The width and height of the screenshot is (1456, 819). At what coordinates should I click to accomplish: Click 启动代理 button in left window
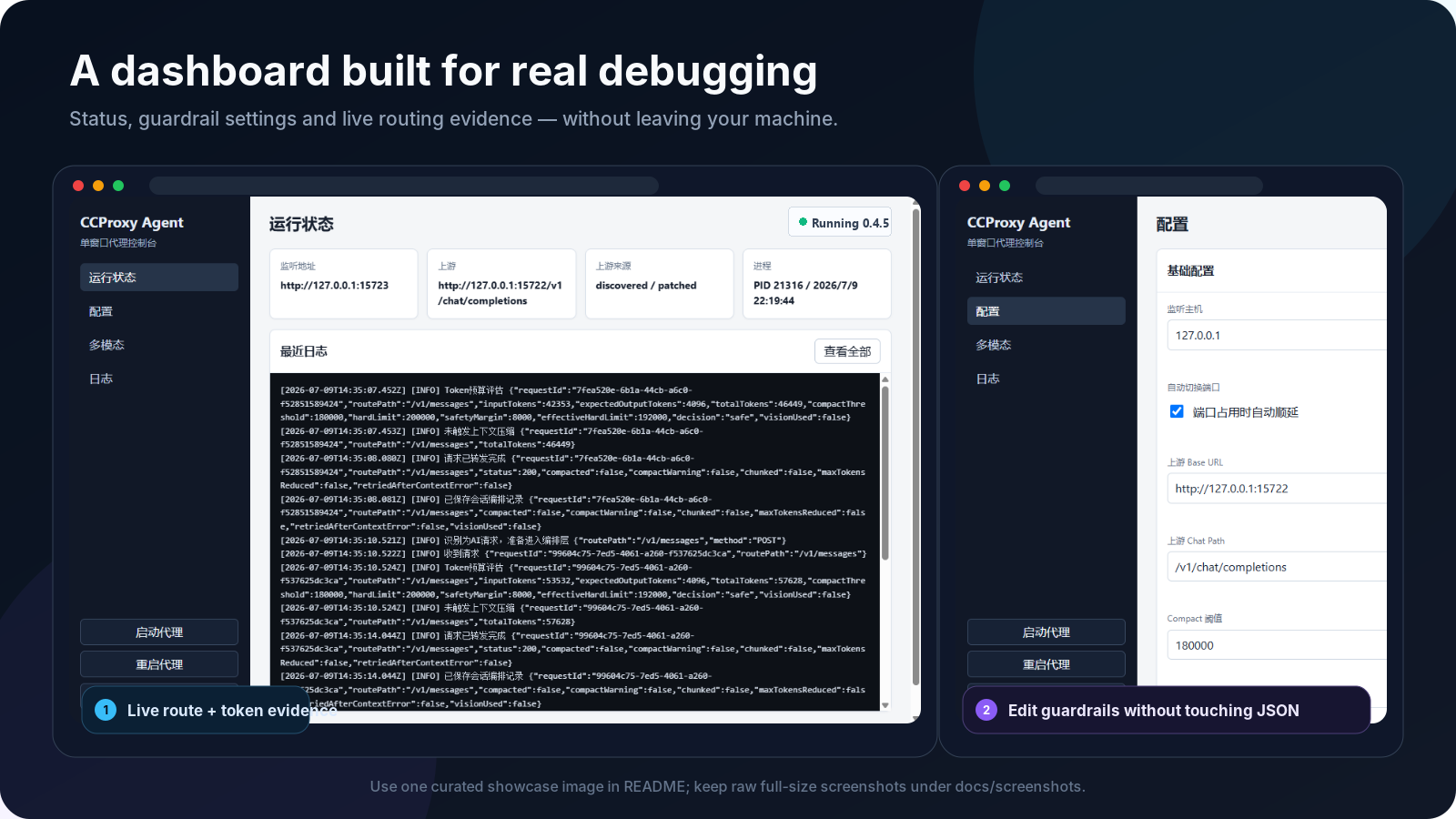coord(159,632)
